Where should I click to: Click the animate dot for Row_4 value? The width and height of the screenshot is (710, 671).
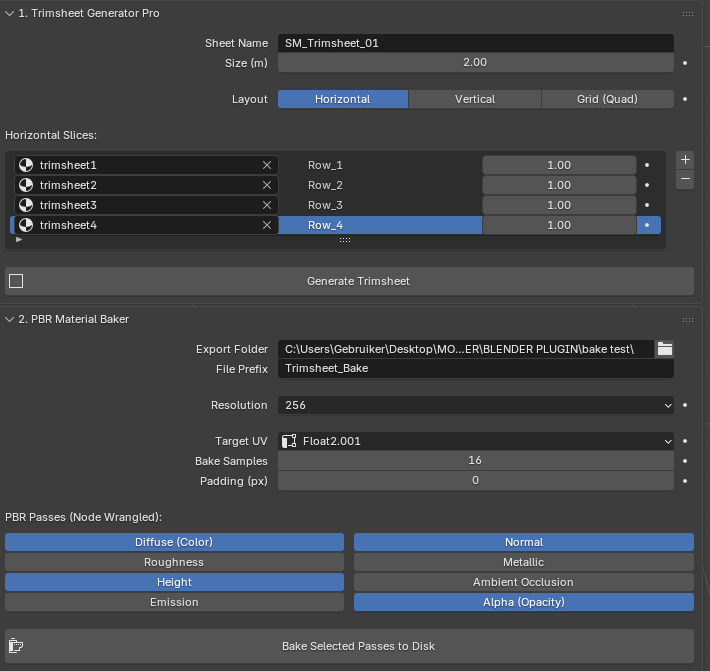click(647, 225)
